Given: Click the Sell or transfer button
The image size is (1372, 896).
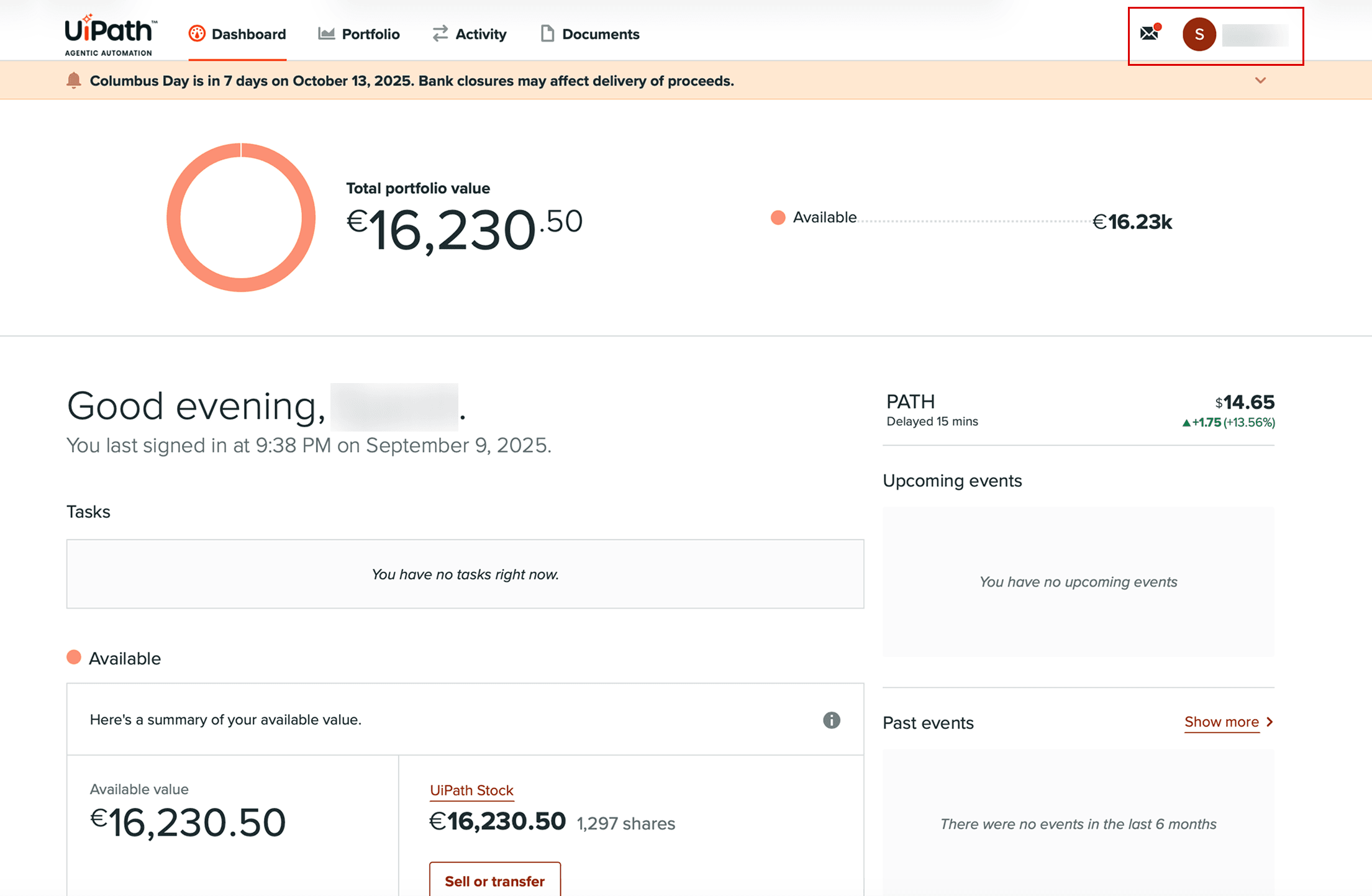Looking at the screenshot, I should [x=494, y=880].
